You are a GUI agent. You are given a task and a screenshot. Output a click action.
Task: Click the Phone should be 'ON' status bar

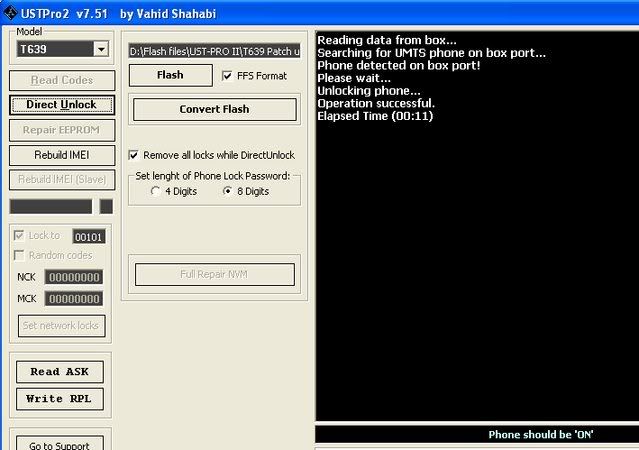[x=477, y=435]
